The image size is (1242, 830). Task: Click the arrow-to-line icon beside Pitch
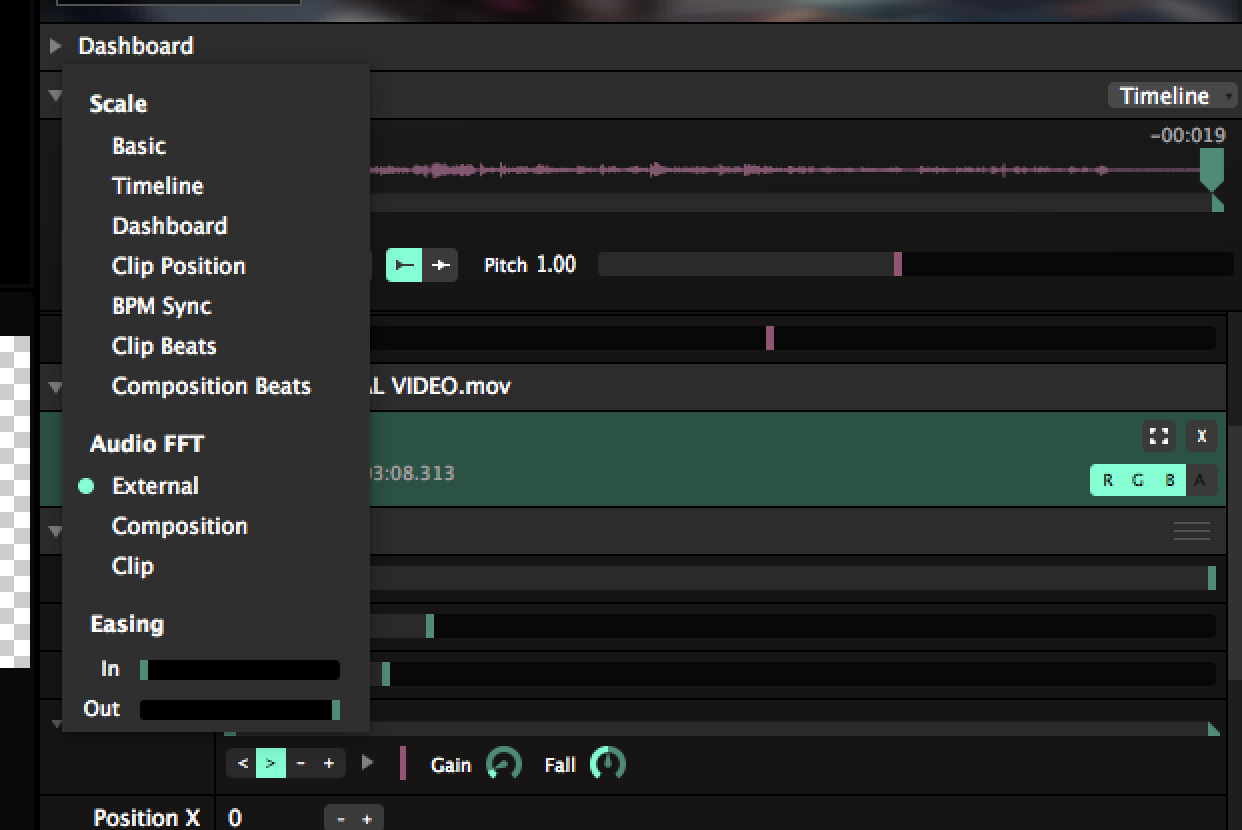(x=440, y=265)
